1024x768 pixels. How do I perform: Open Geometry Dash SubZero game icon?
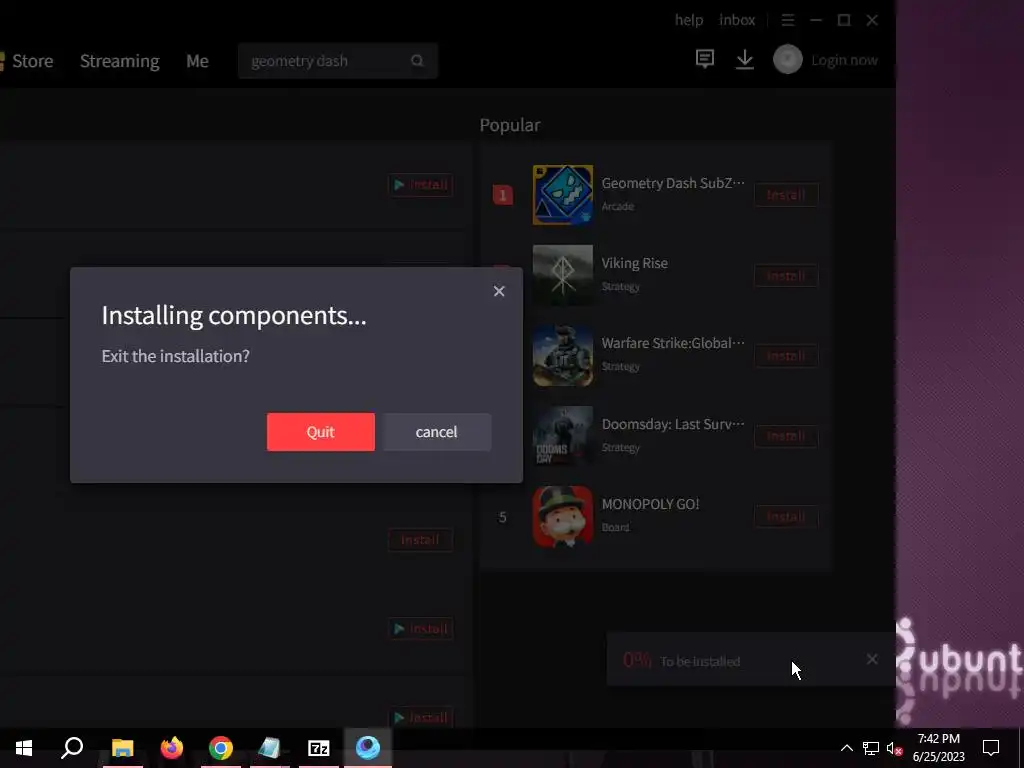point(563,195)
